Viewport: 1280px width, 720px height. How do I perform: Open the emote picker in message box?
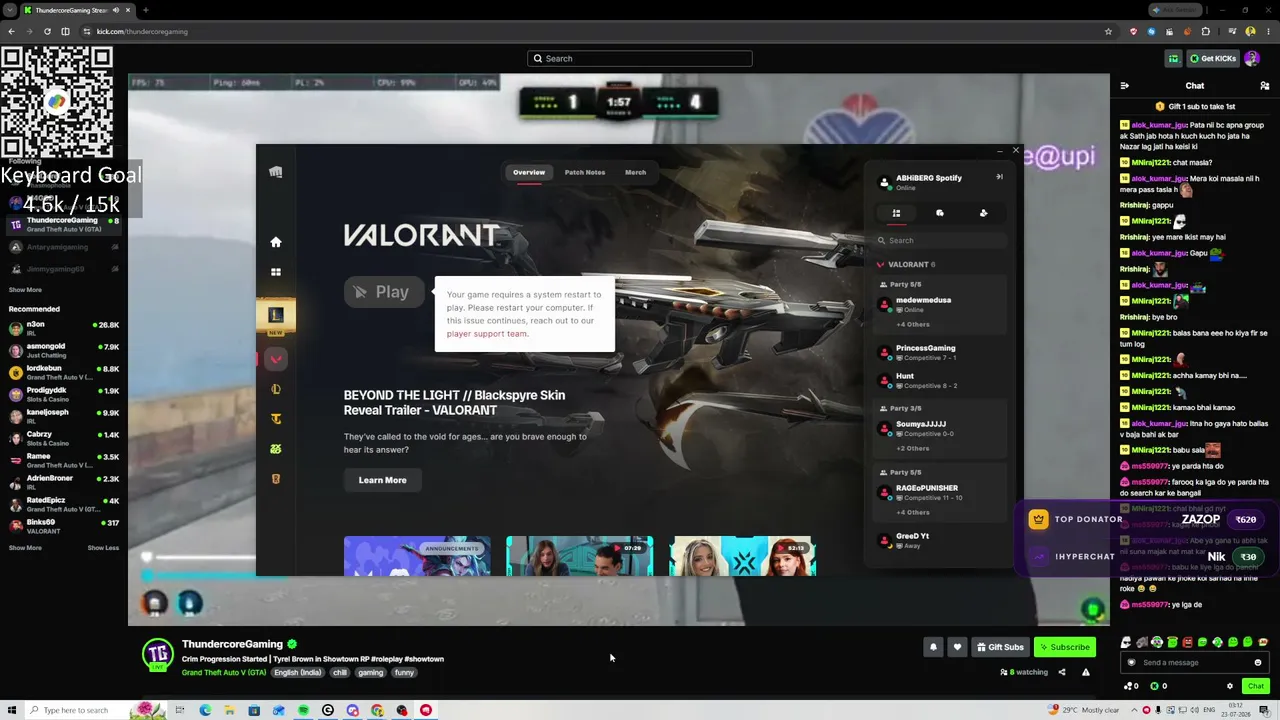click(1258, 662)
